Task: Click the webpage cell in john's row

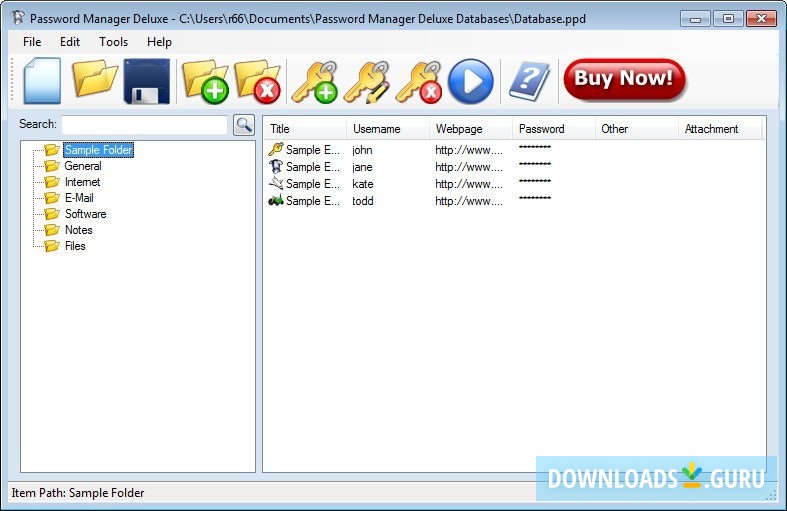Action: (469, 150)
